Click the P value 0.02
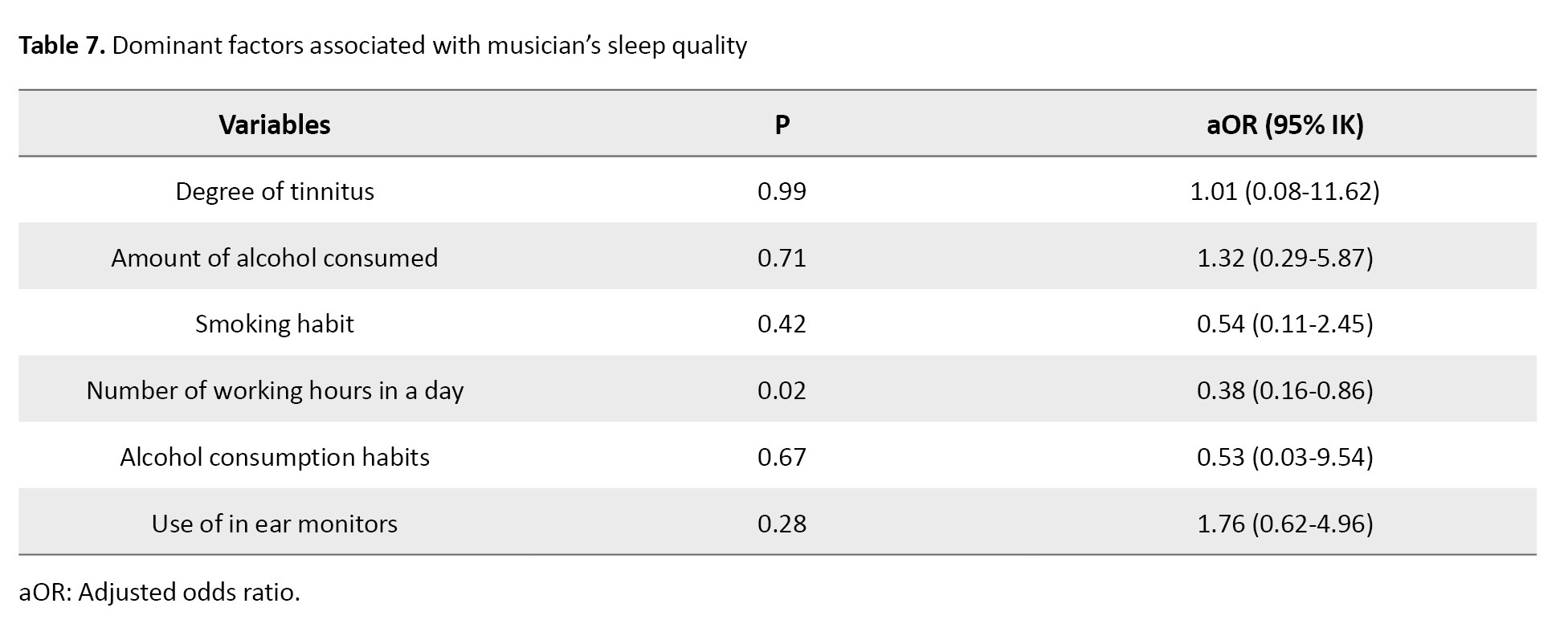The image size is (1568, 632). tap(782, 390)
